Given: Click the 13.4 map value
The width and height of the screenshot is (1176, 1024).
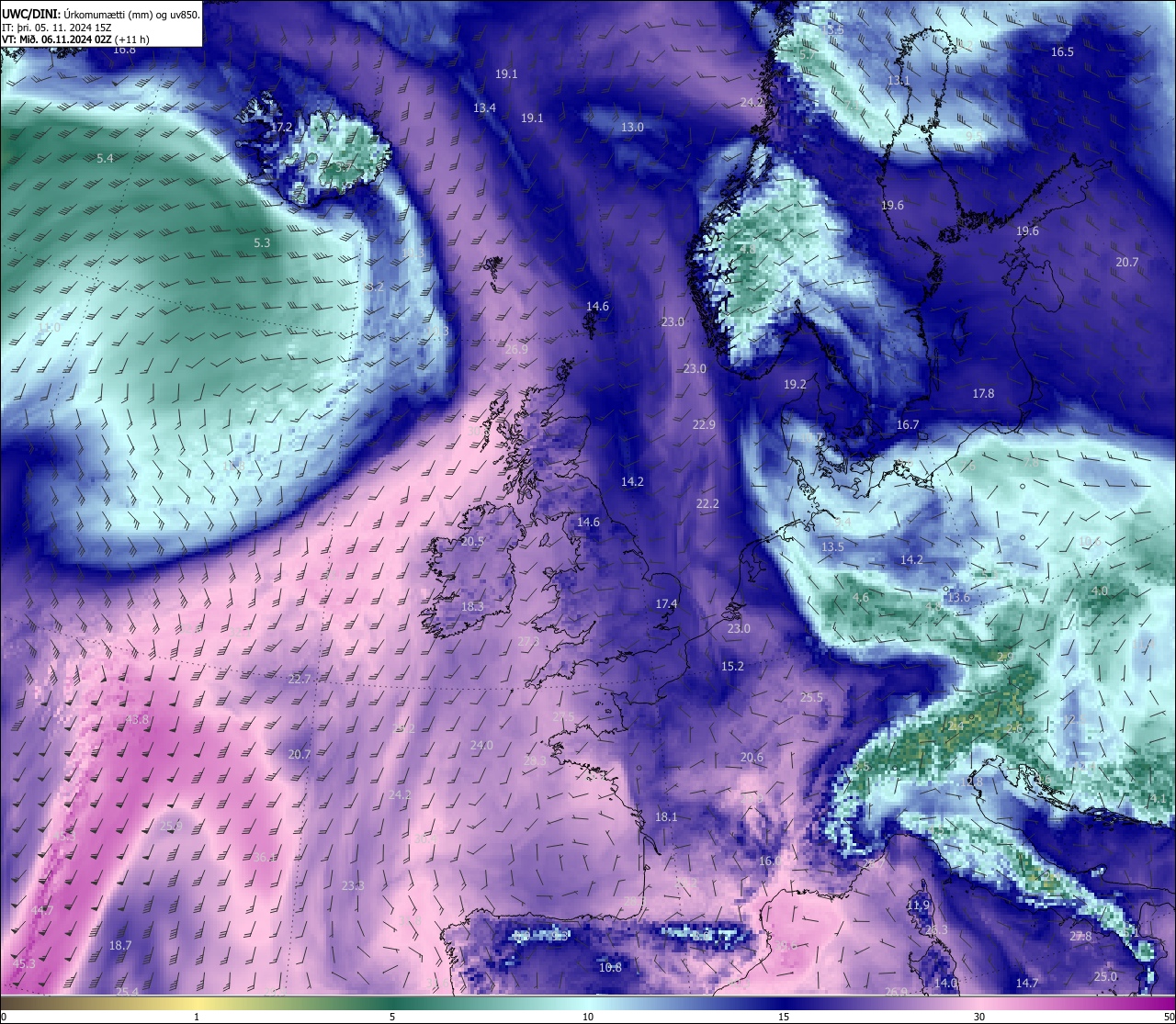Looking at the screenshot, I should pyautogui.click(x=484, y=107).
